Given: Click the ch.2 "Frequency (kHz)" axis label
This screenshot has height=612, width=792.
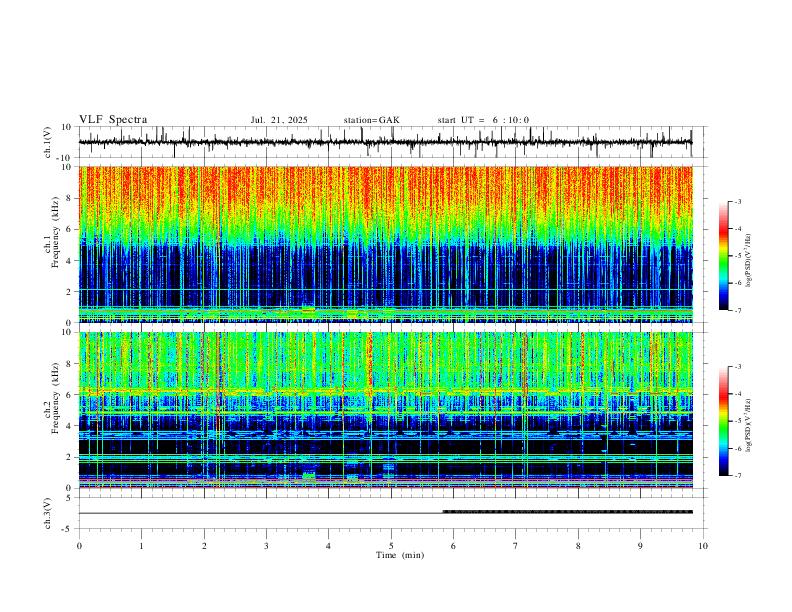Looking at the screenshot, I should tap(55, 398).
